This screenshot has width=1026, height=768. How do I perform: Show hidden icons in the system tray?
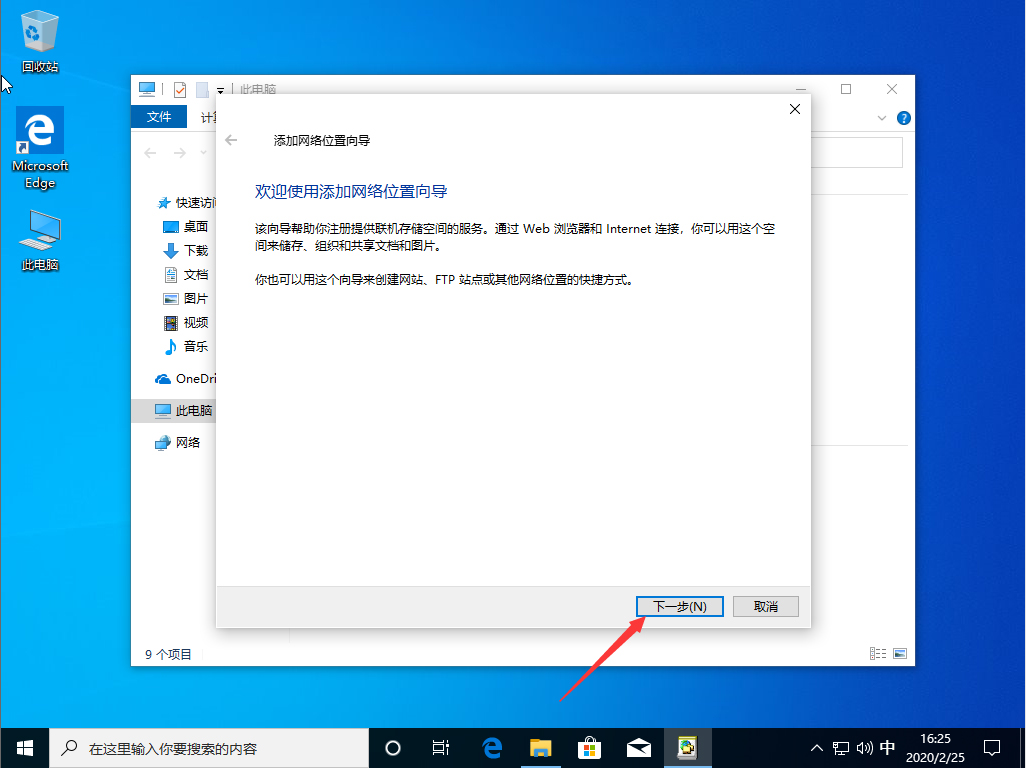817,747
